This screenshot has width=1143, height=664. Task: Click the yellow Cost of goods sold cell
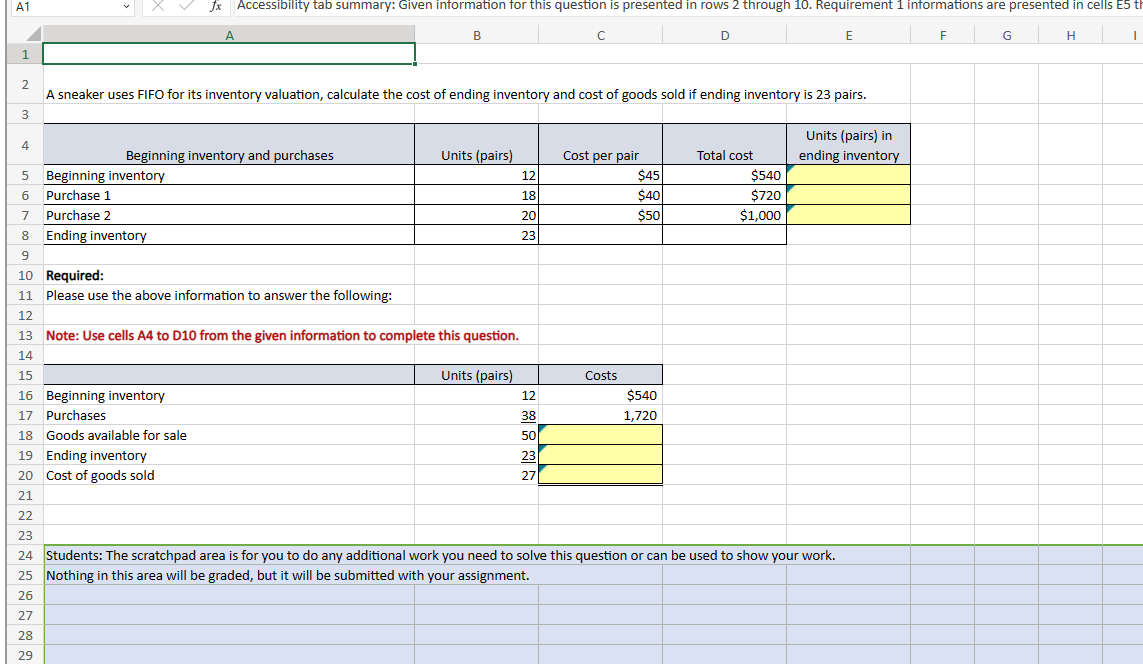point(600,475)
